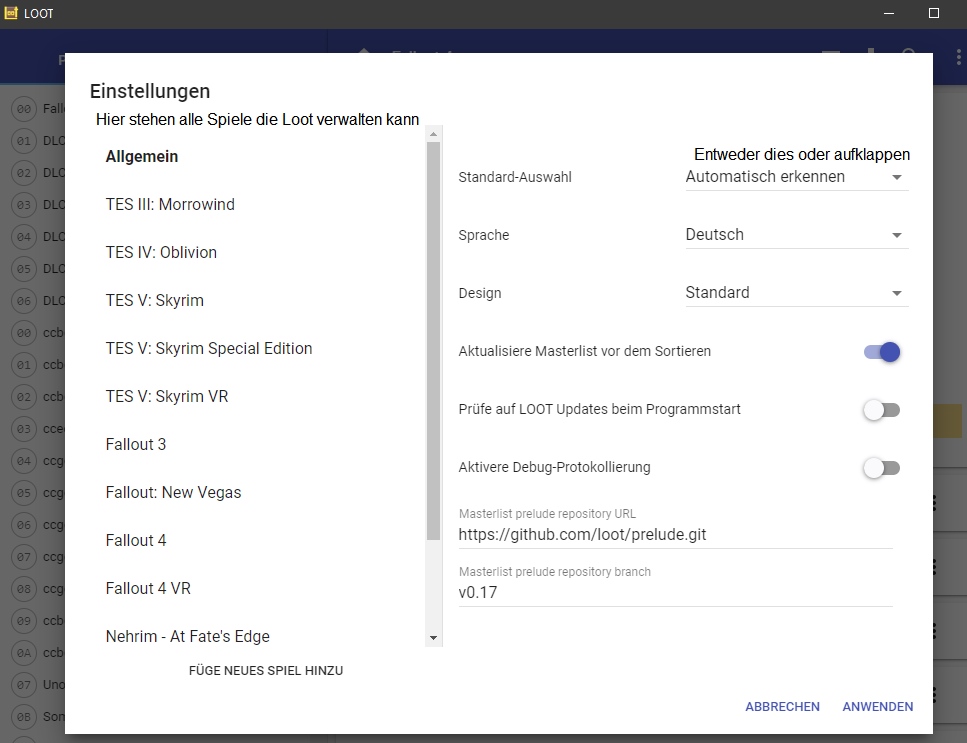Viewport: 967px width, 743px height.
Task: Disable 'Aktualisiere Masterlist vor dem Sortieren' switch
Action: [x=882, y=352]
